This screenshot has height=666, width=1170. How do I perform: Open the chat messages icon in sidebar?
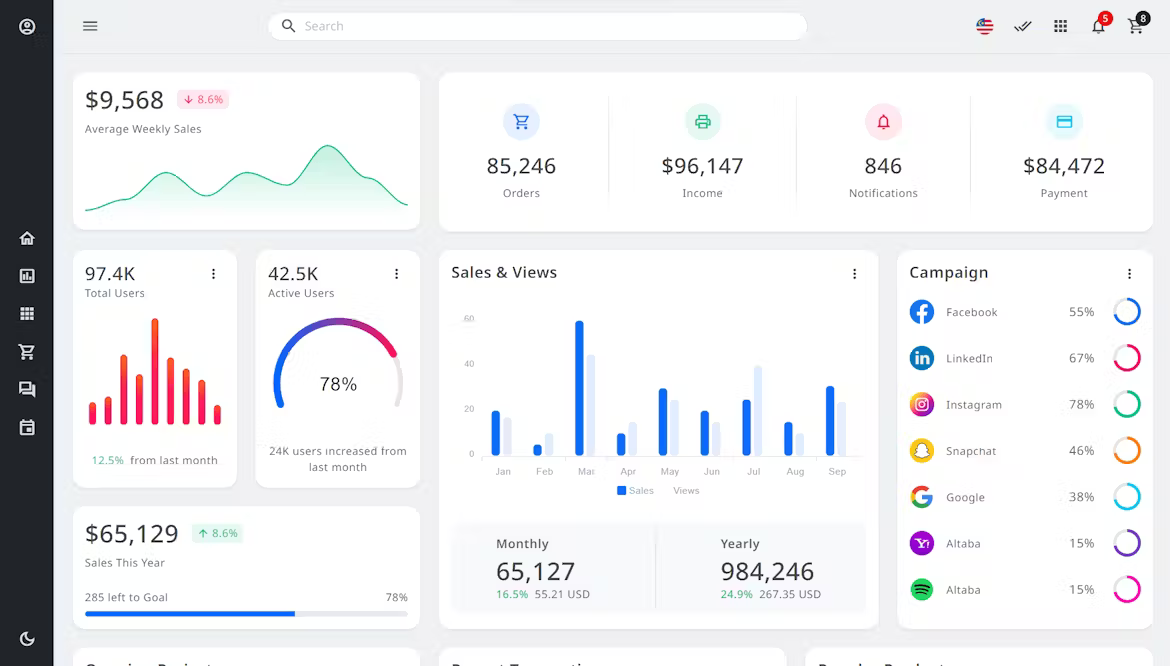click(27, 389)
